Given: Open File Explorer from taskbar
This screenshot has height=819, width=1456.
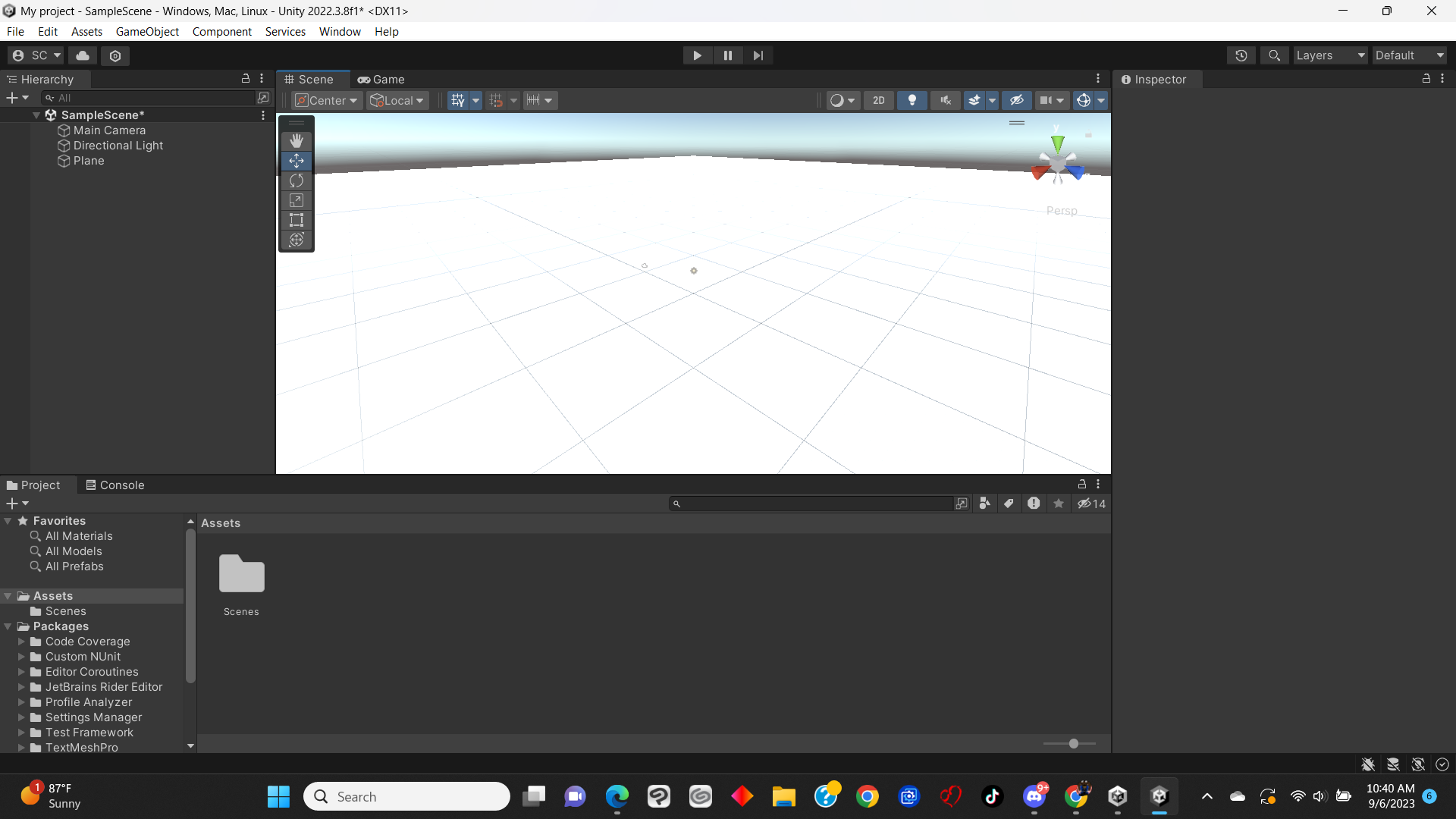Looking at the screenshot, I should point(783,796).
